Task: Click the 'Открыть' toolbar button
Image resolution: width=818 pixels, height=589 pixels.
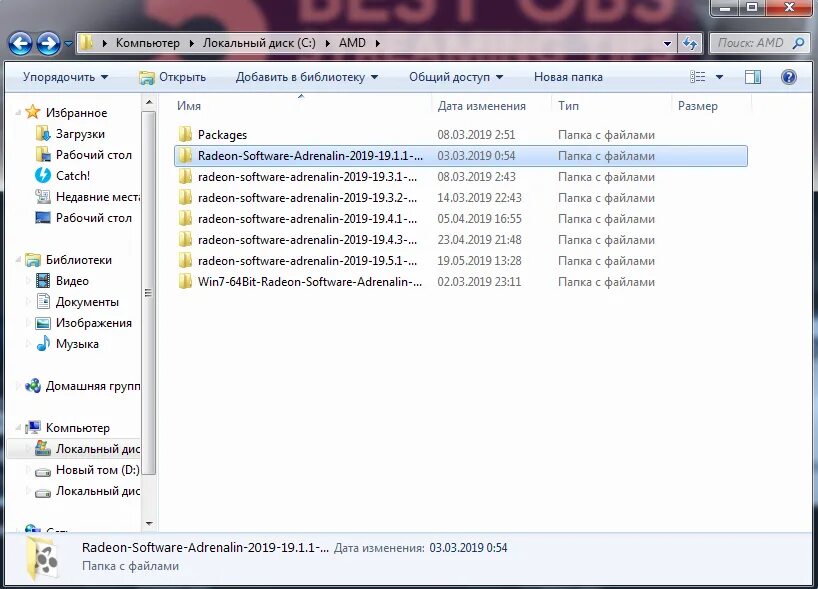Action: tap(173, 77)
